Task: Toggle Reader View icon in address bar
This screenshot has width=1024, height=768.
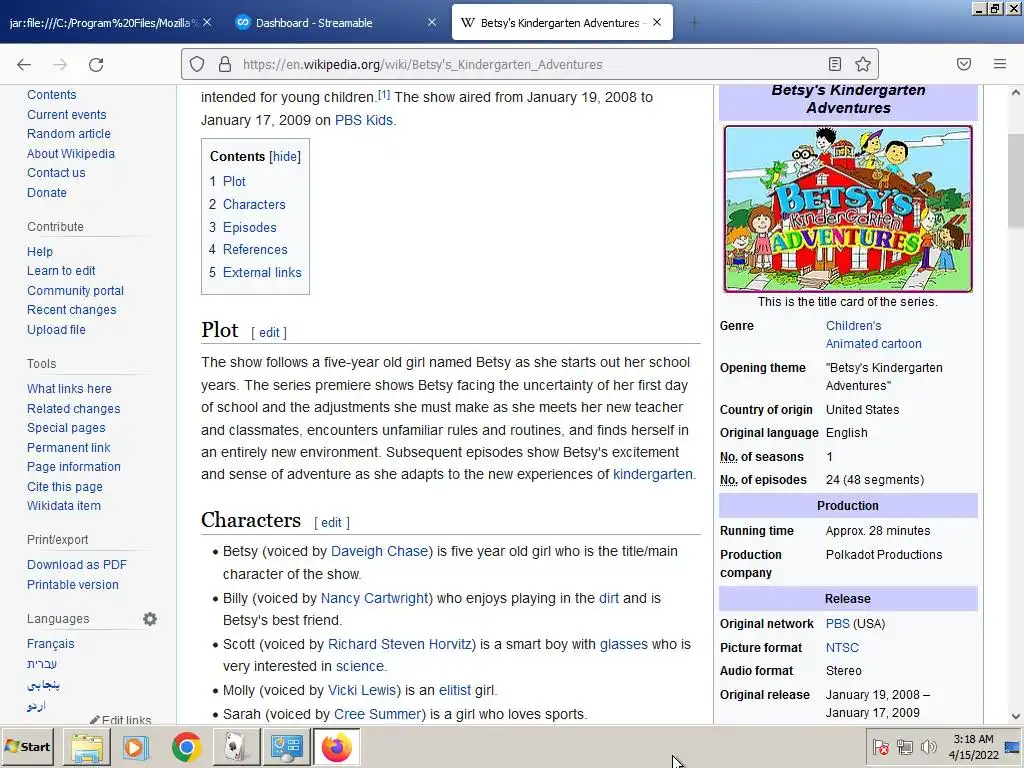Action: (835, 64)
